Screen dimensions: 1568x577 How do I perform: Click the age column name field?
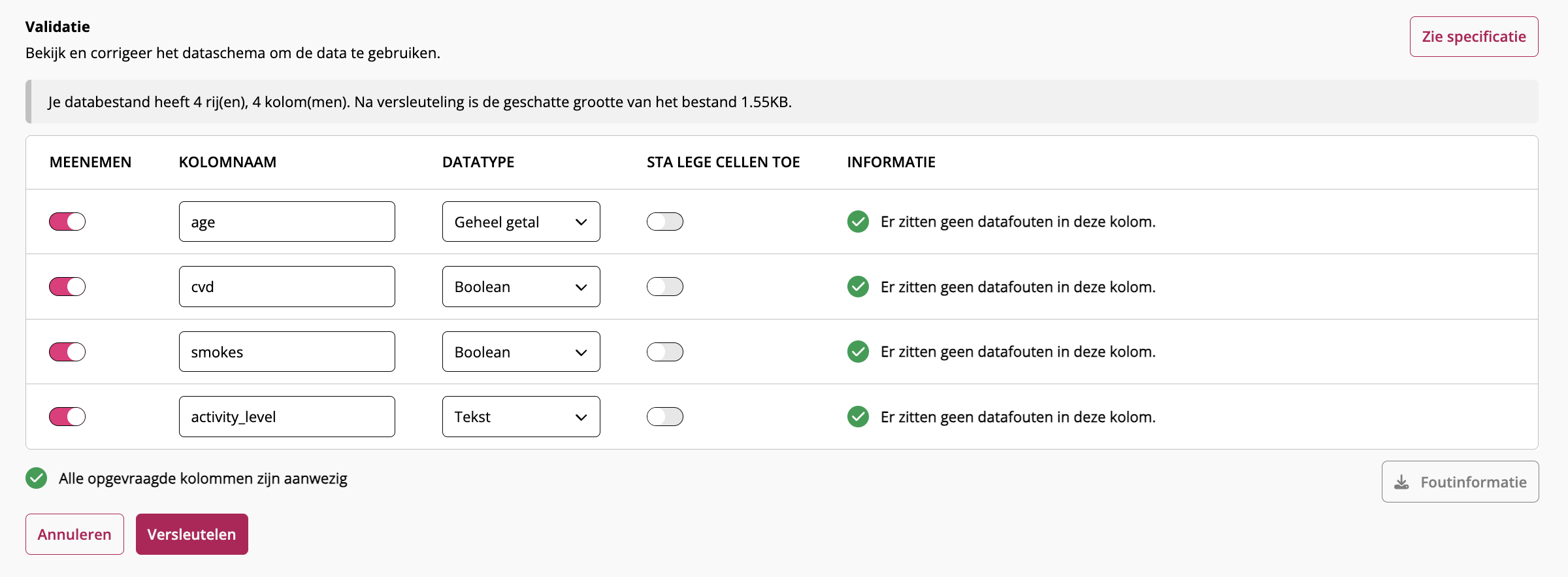pyautogui.click(x=287, y=222)
